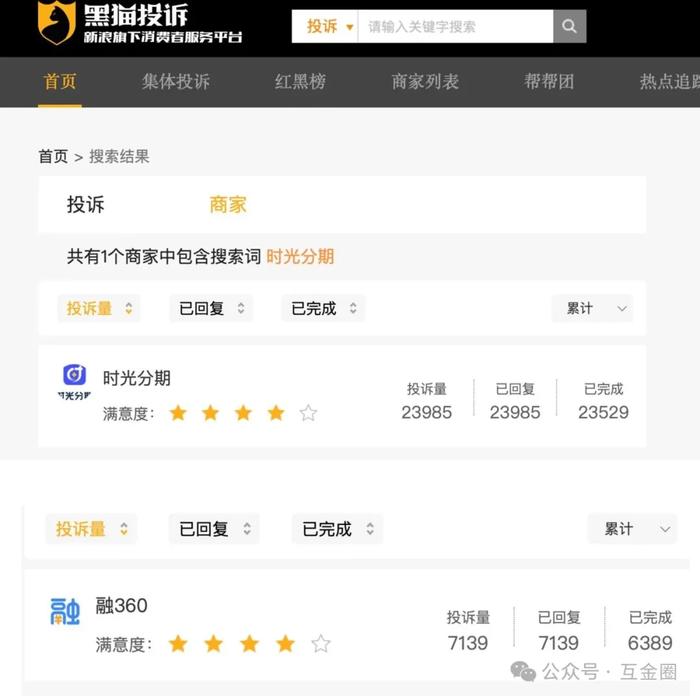Click 时光分期 投诉量 value 23985
This screenshot has height=700, width=700.
coord(426,412)
